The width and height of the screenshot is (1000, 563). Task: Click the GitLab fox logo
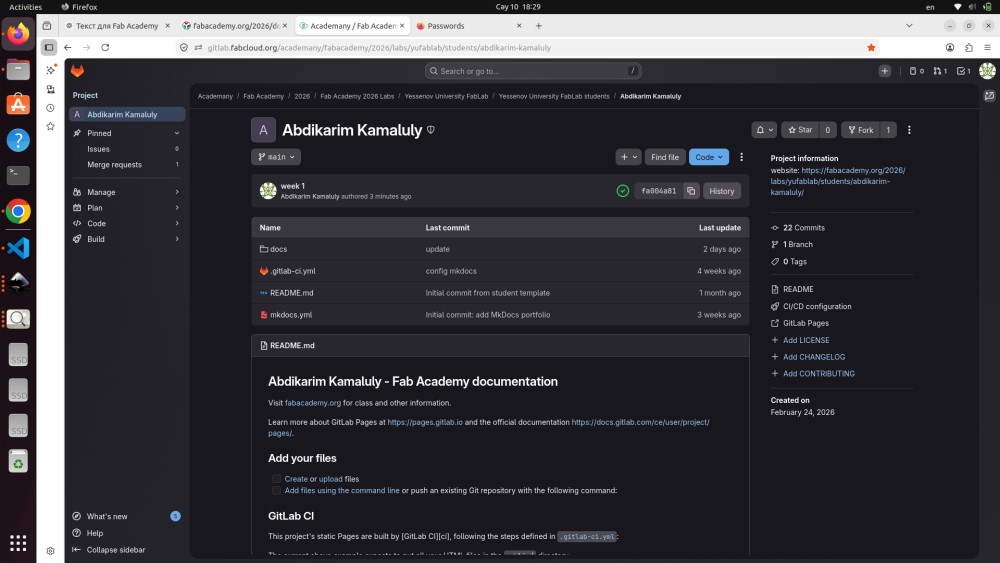click(77, 71)
